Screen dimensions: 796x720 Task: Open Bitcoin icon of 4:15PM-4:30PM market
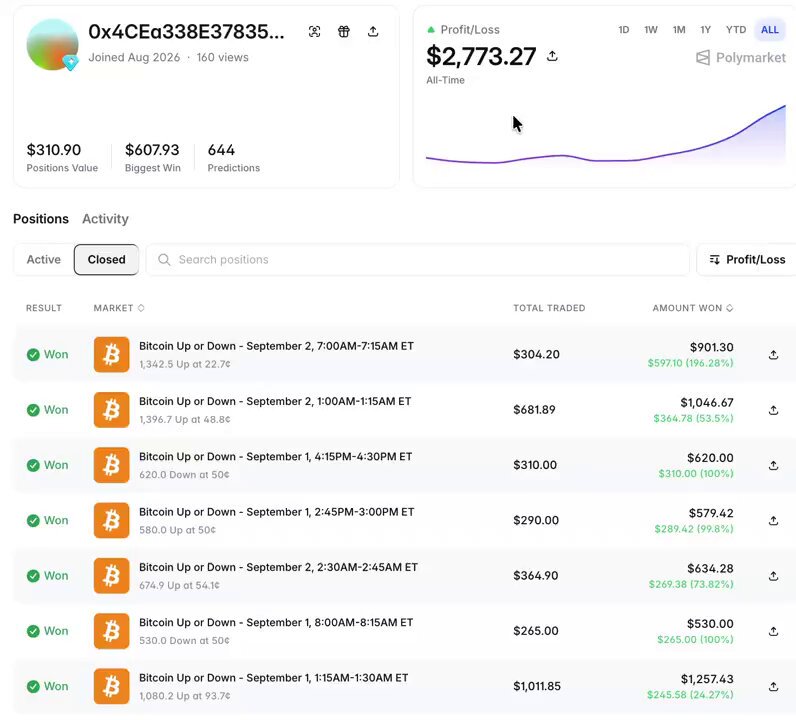point(112,465)
